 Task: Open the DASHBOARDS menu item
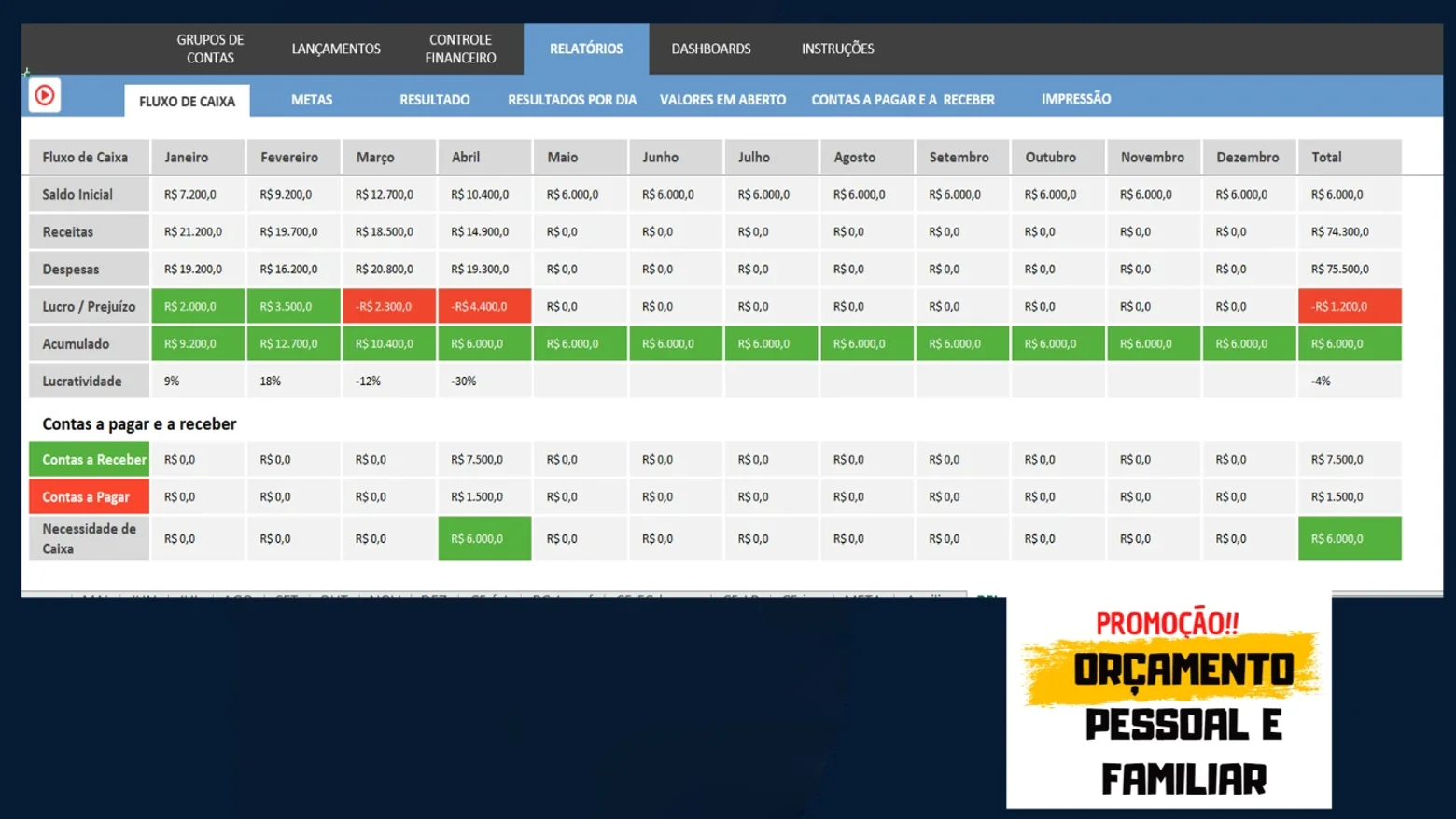(711, 49)
